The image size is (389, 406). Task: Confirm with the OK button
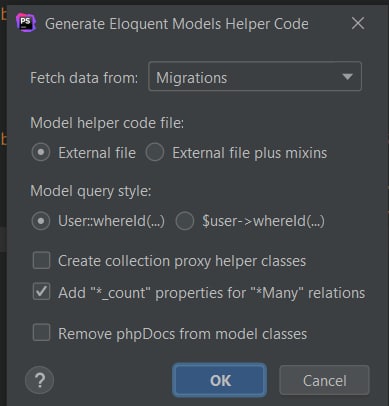[x=220, y=380]
